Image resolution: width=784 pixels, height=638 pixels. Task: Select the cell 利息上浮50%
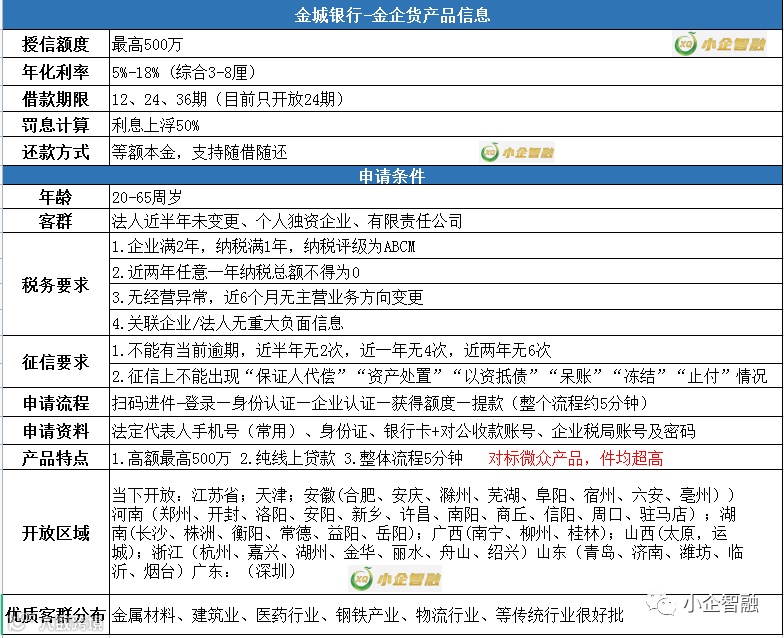[x=446, y=124]
